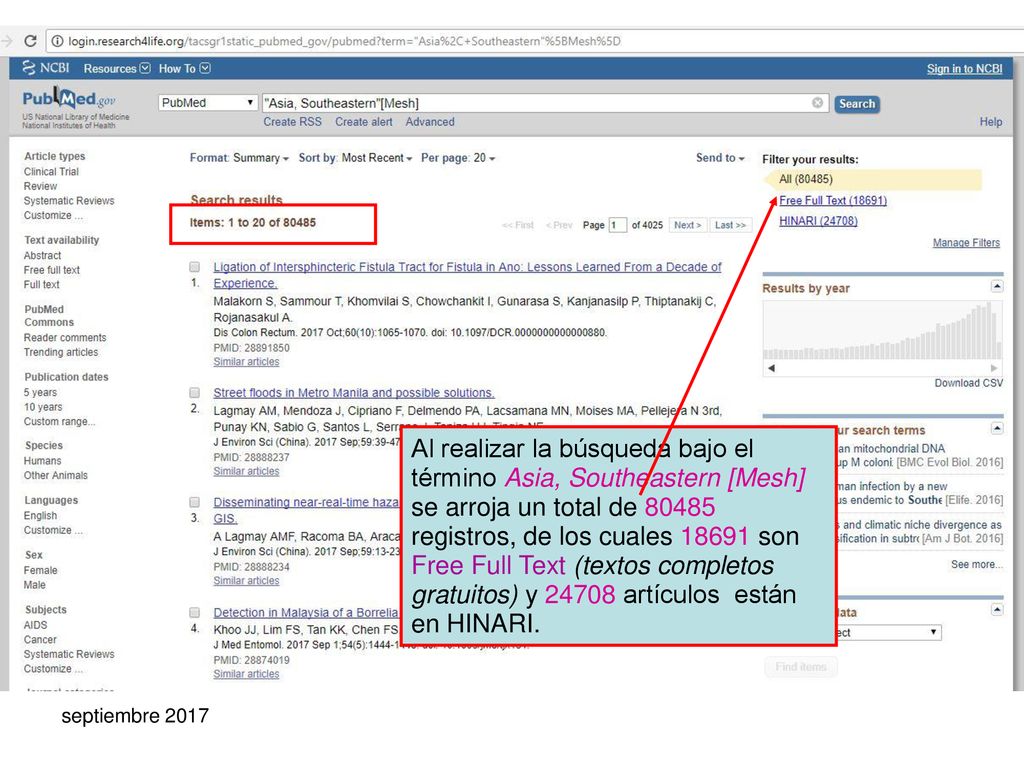Open Create RSS link

tap(293, 122)
